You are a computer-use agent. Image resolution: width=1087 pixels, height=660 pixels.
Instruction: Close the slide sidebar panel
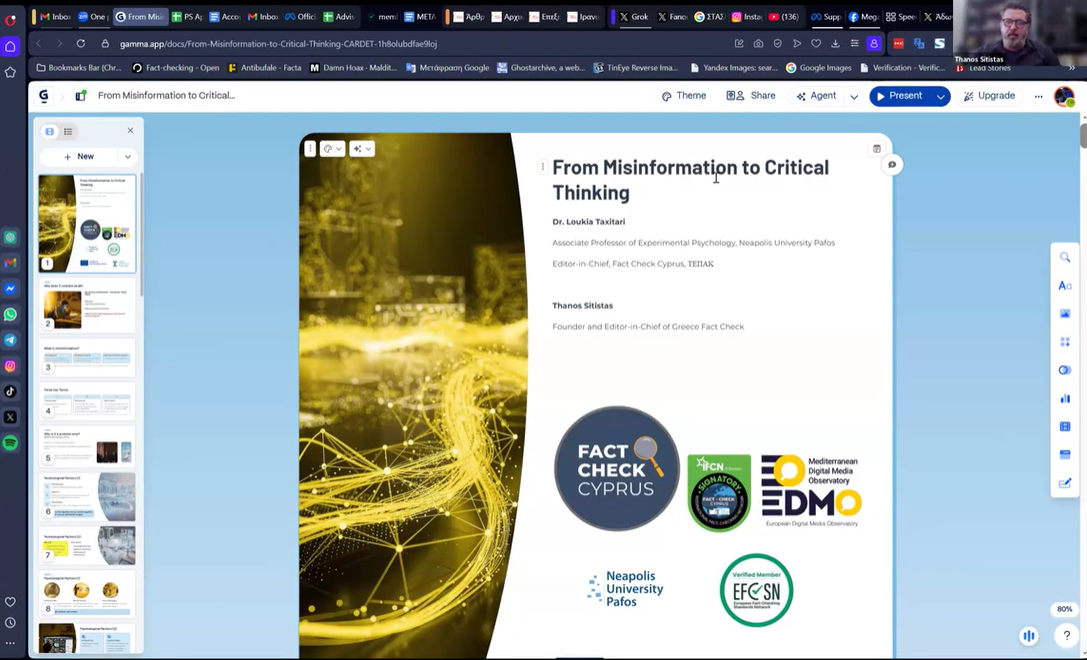point(130,130)
